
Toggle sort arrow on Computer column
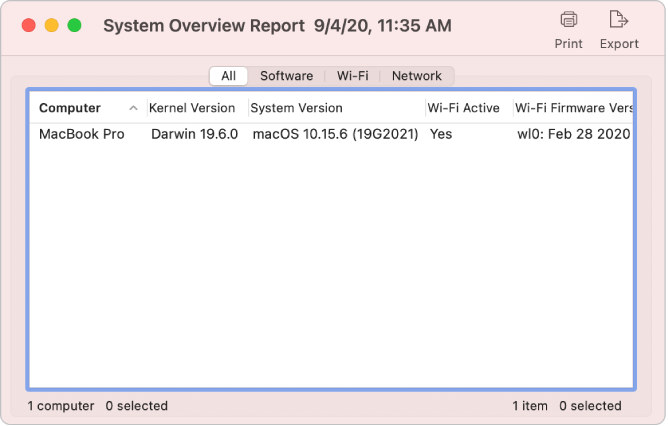[x=134, y=108]
